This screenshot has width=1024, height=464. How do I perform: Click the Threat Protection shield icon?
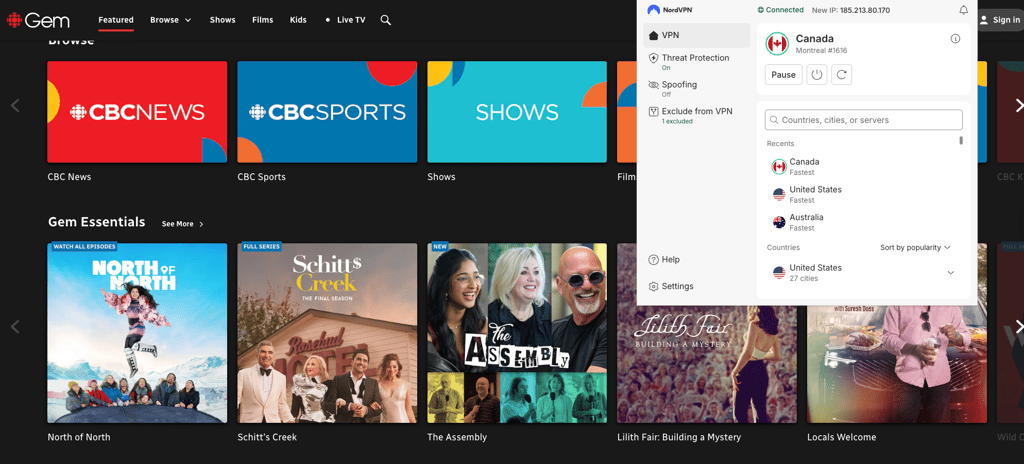653,58
